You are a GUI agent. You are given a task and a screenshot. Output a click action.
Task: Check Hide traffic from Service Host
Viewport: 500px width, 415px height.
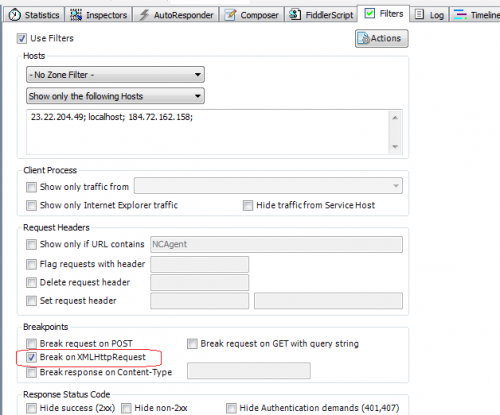pos(248,205)
